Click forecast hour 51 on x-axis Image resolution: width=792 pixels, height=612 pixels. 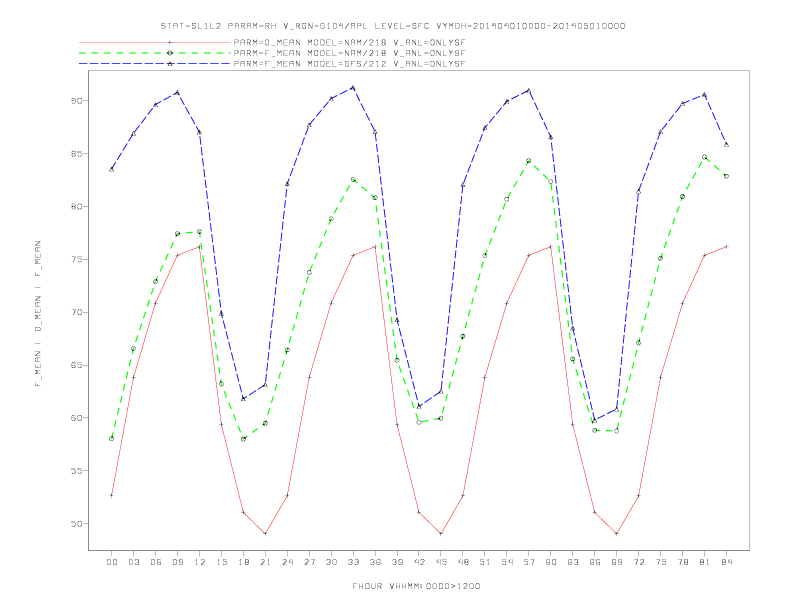[x=485, y=562]
